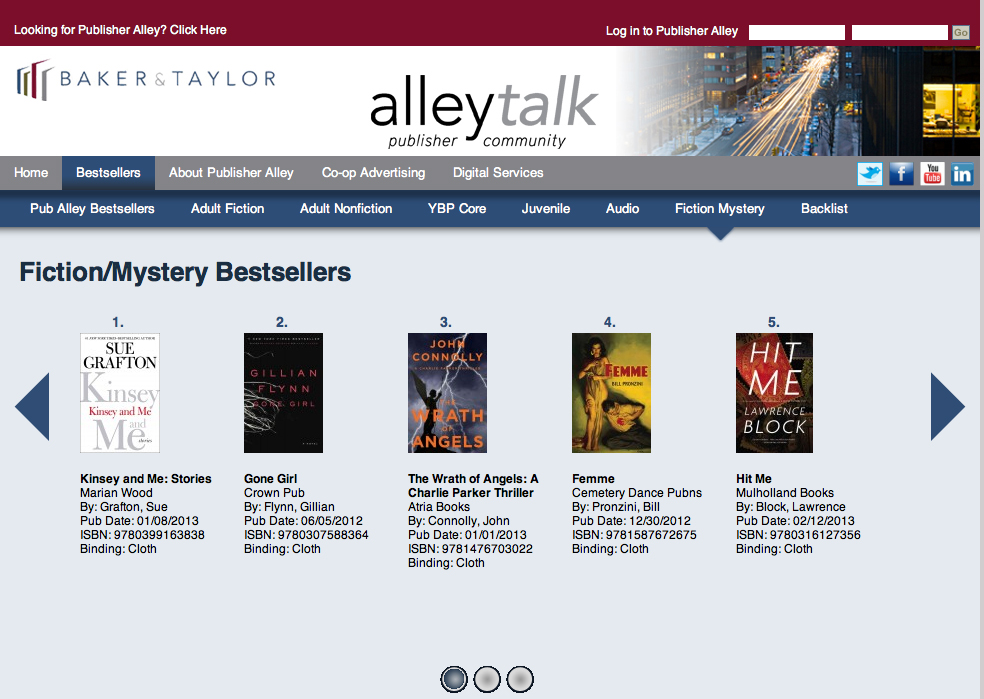Click the Go login button
This screenshot has width=984, height=699.
click(960, 33)
